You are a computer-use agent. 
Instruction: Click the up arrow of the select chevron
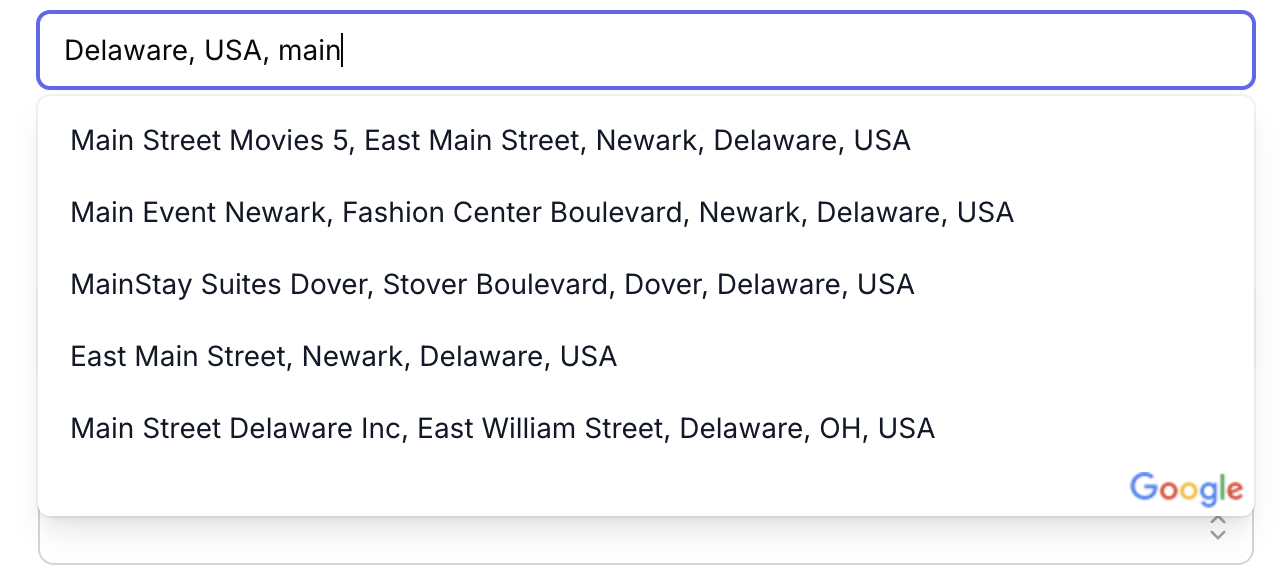1217,520
